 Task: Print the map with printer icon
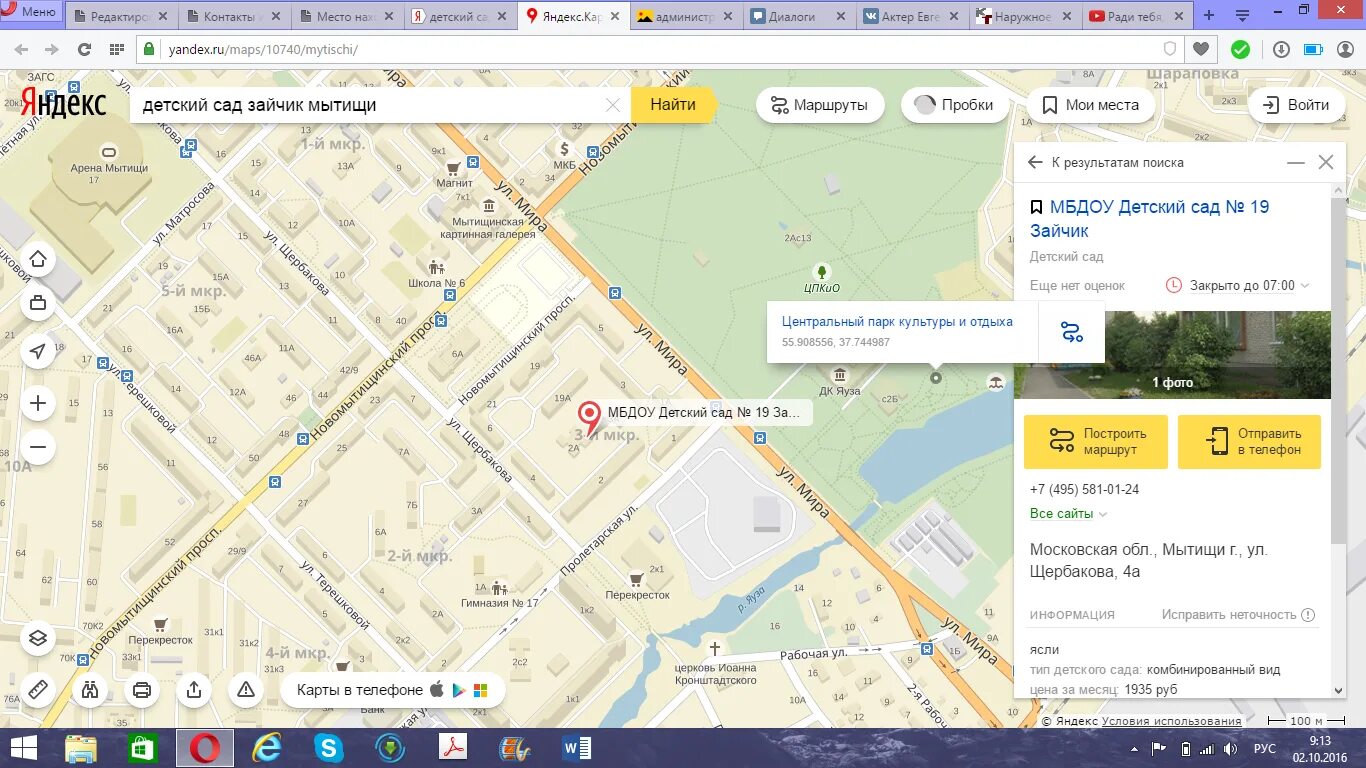[x=142, y=690]
